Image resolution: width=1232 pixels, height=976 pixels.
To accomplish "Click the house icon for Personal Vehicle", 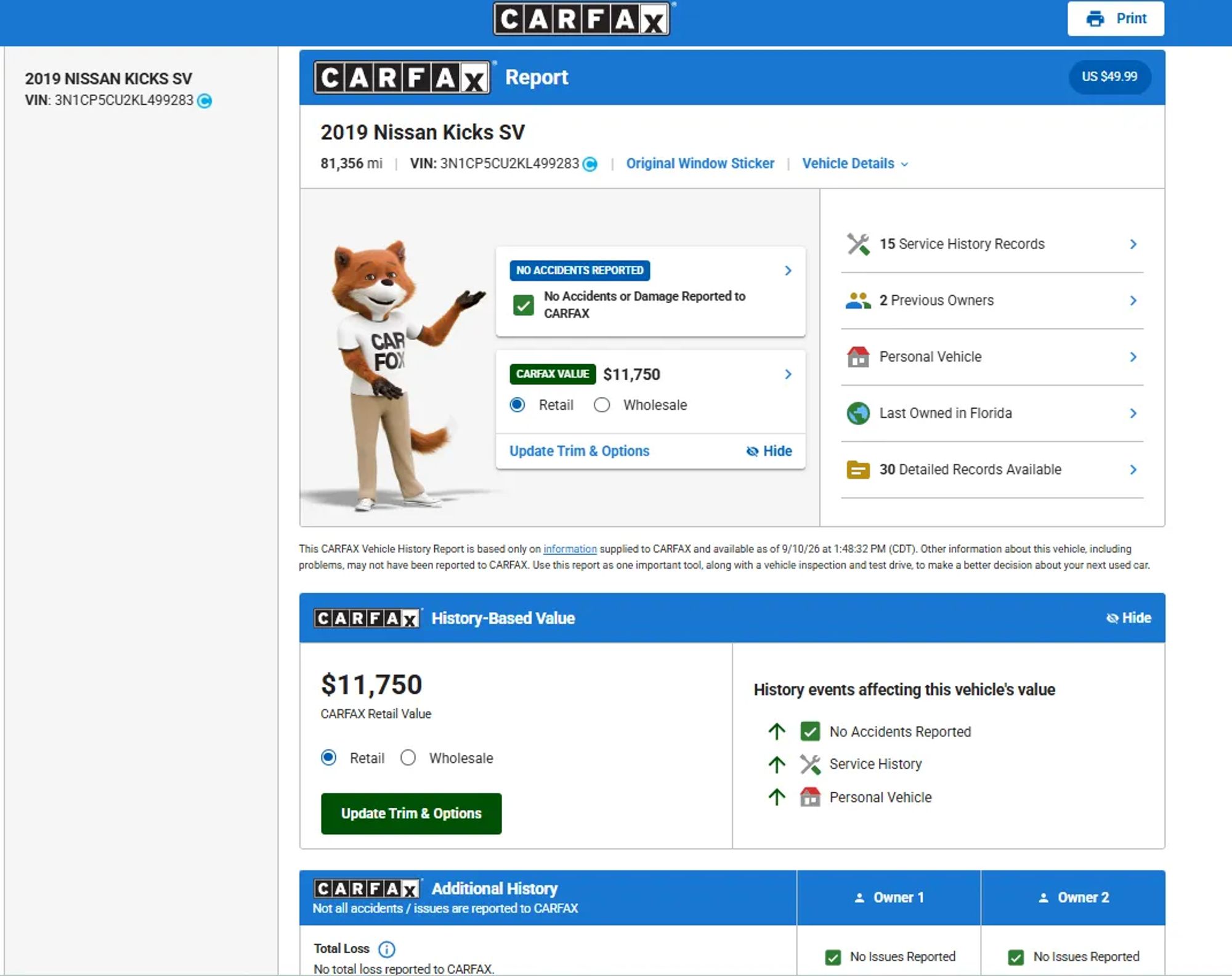I will click(x=858, y=357).
